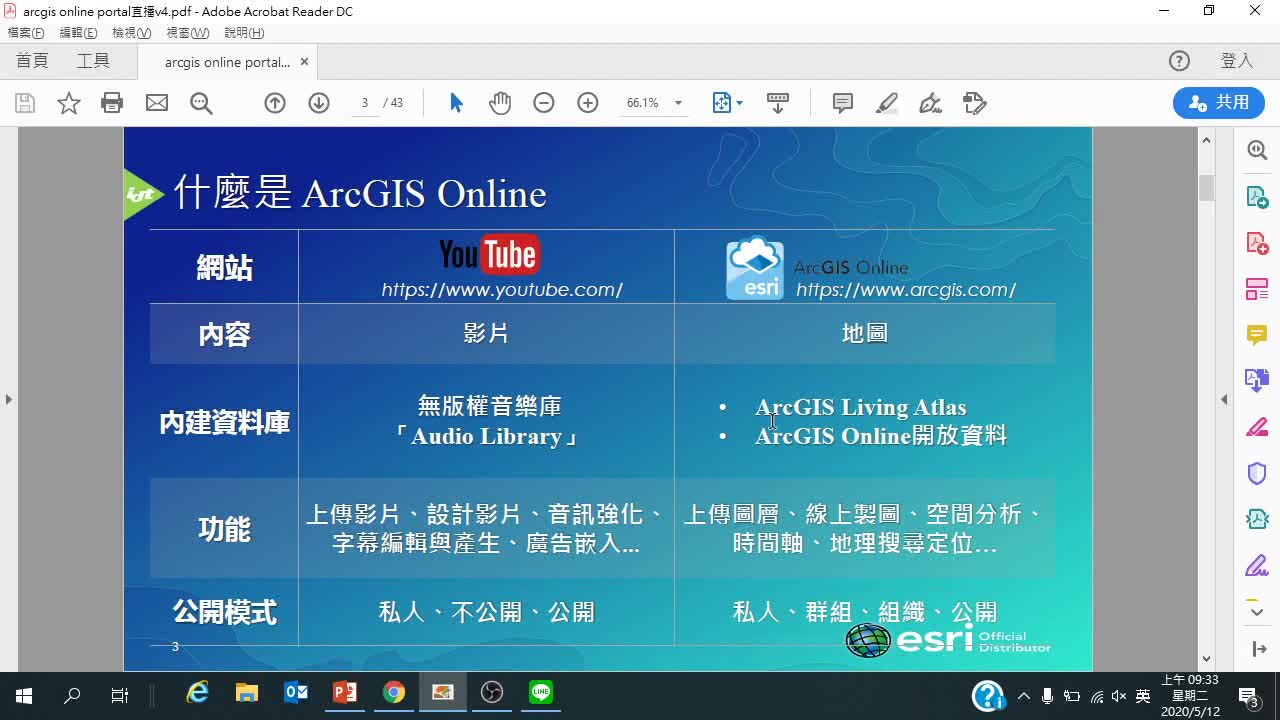Open the Windows Start menu

(24, 695)
